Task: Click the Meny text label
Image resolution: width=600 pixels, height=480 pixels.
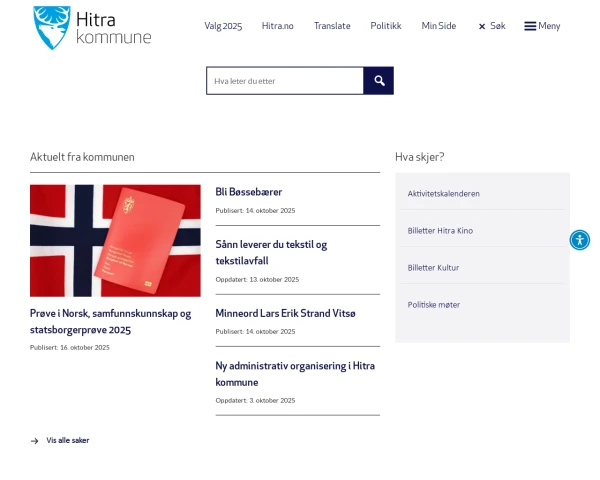Action: point(549,26)
